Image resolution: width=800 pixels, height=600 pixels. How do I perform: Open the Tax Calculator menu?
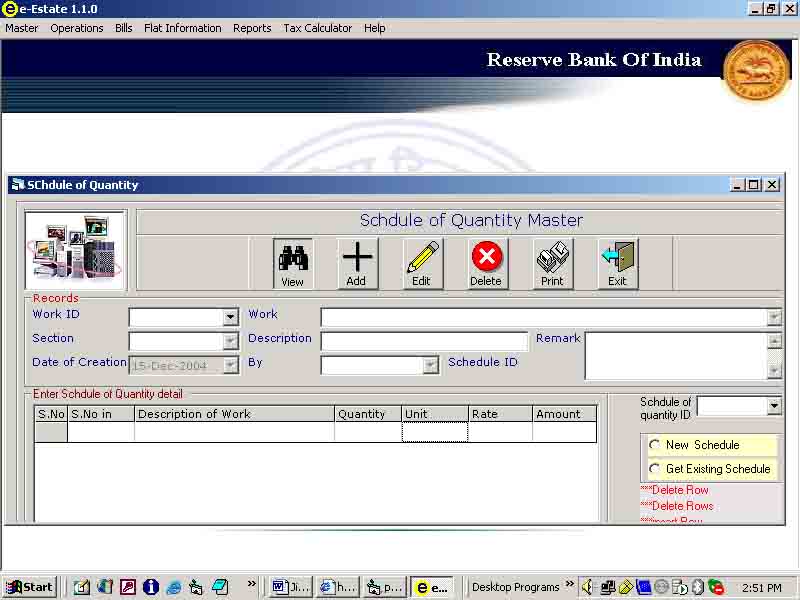point(317,29)
